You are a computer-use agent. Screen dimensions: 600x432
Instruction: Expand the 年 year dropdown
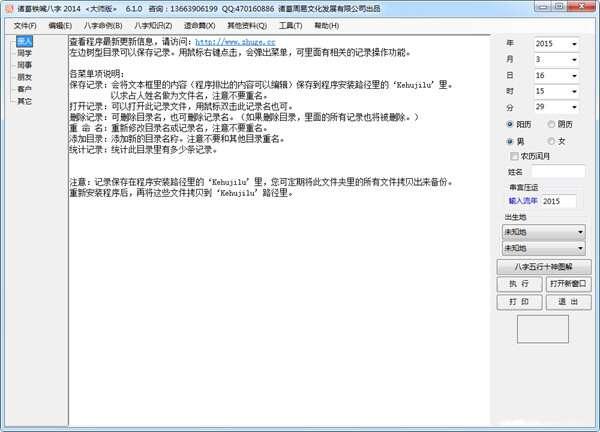pyautogui.click(x=574, y=44)
